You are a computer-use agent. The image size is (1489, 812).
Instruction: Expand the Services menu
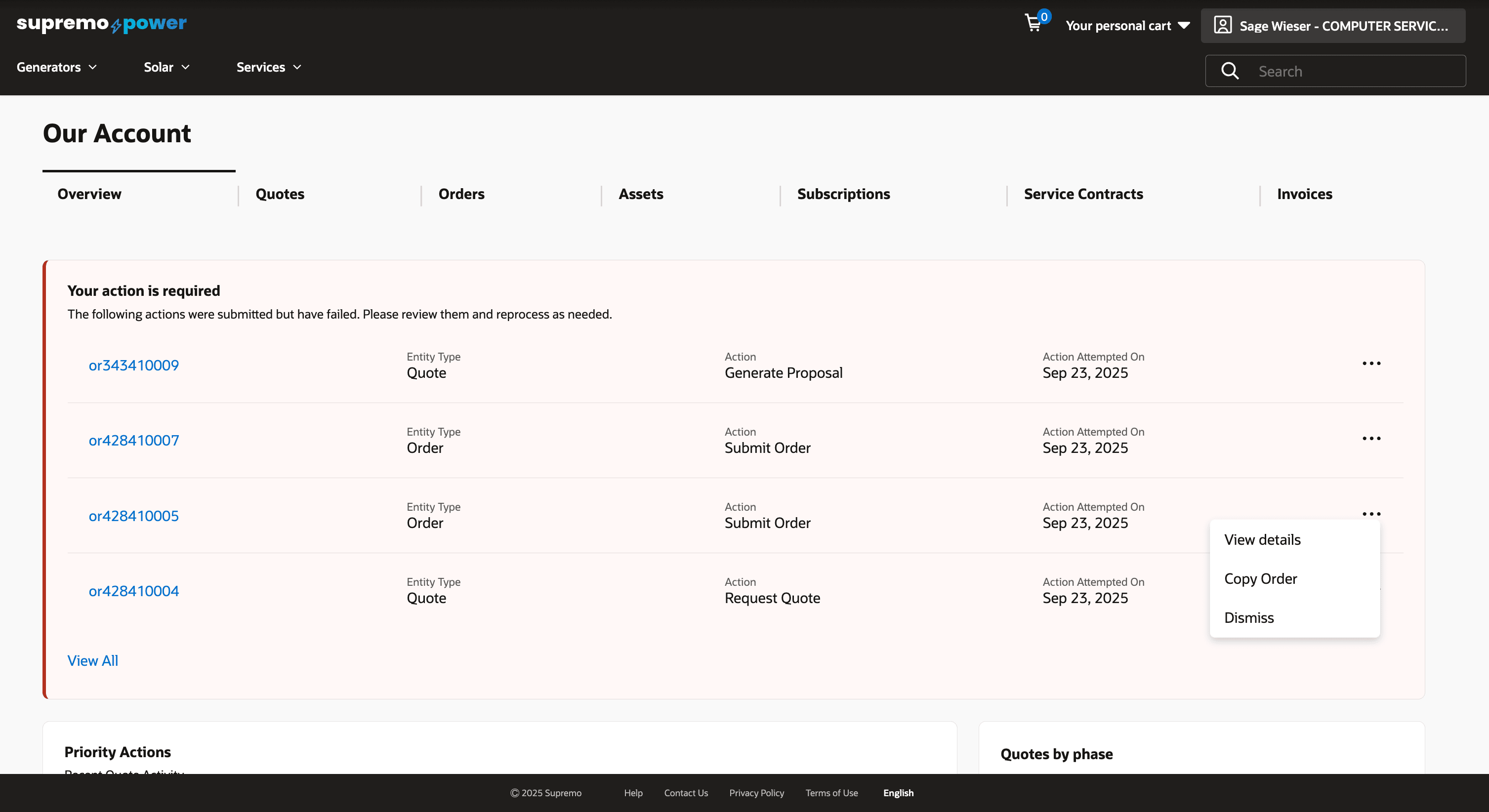tap(269, 67)
